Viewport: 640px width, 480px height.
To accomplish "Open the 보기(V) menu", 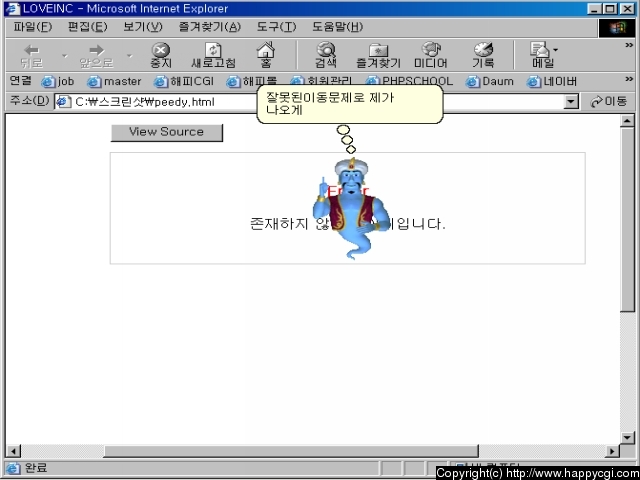I will 142,27.
